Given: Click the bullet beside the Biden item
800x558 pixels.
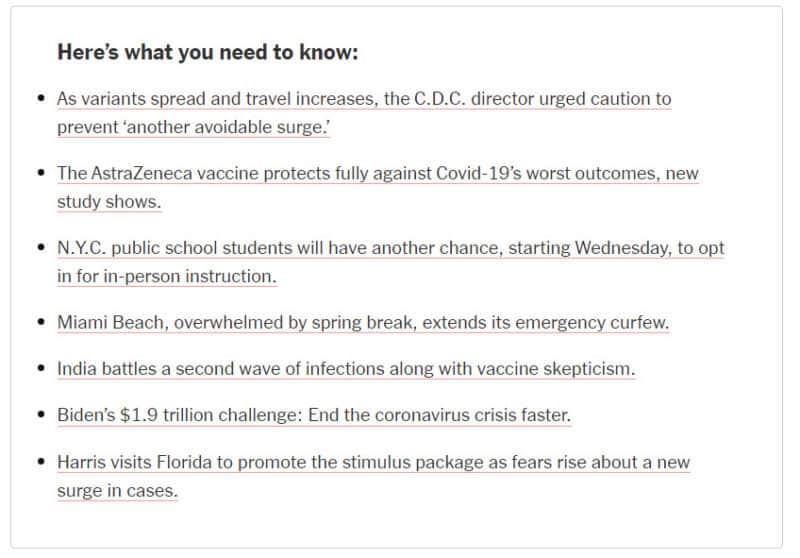Looking at the screenshot, I should click(41, 414).
